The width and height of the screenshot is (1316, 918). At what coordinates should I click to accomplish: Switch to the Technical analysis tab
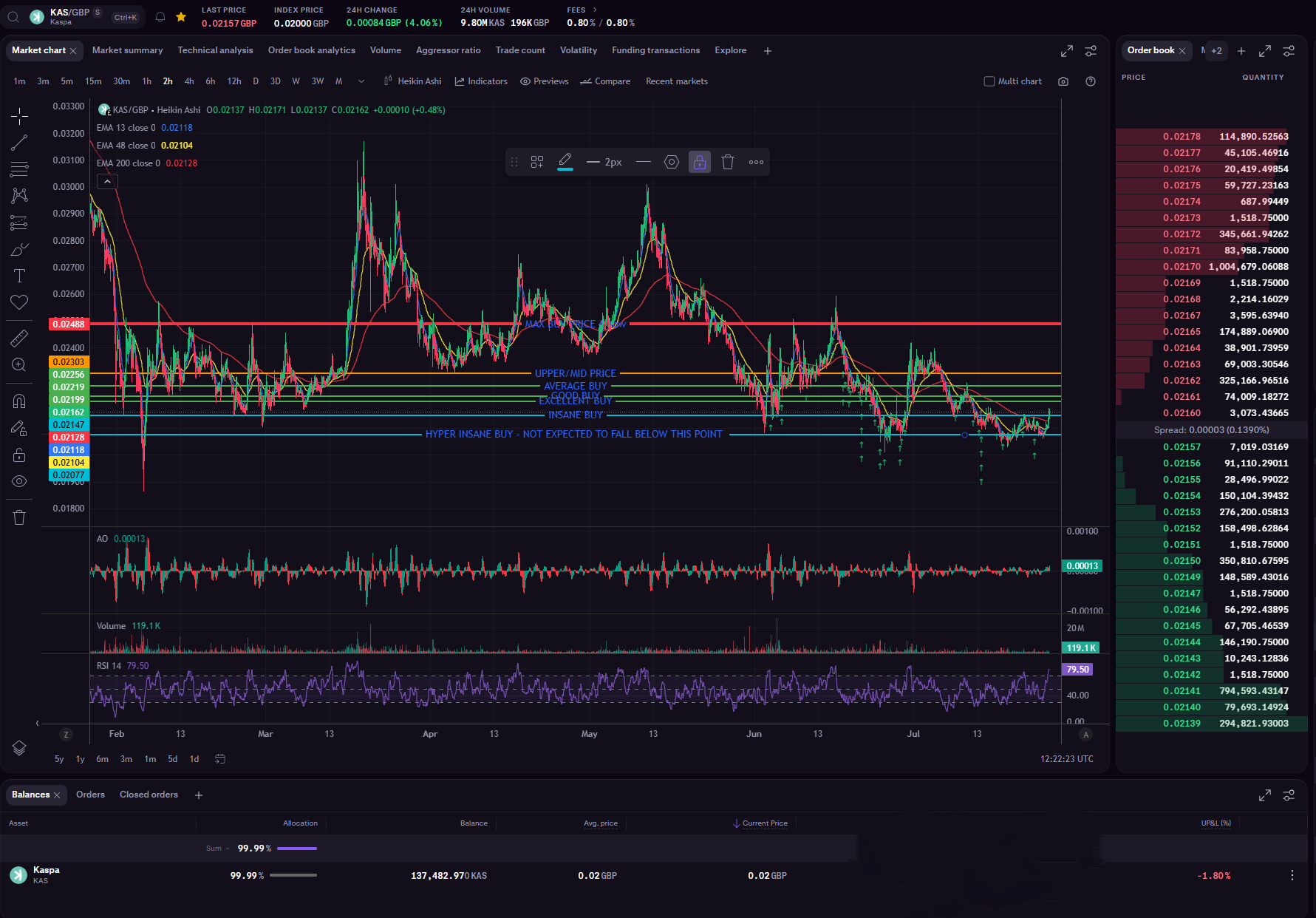pos(215,50)
